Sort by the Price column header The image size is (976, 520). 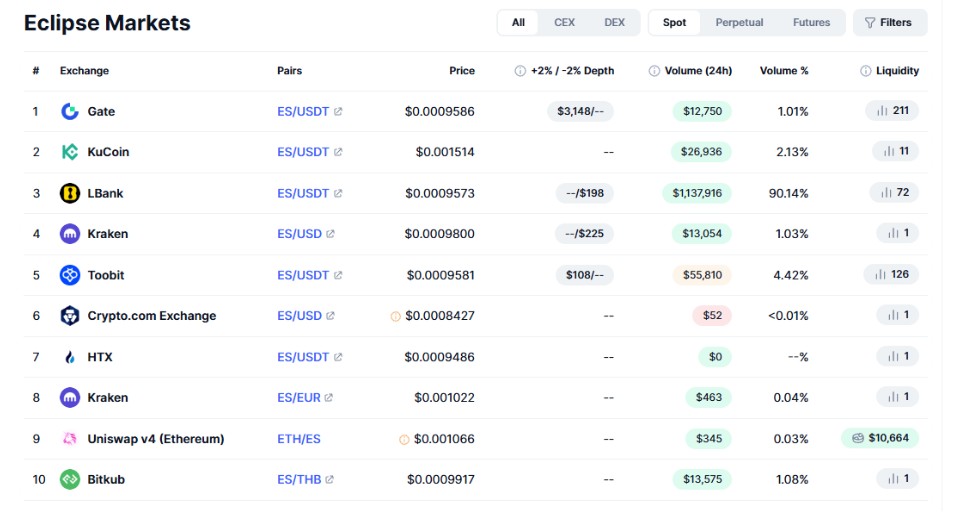[462, 71]
